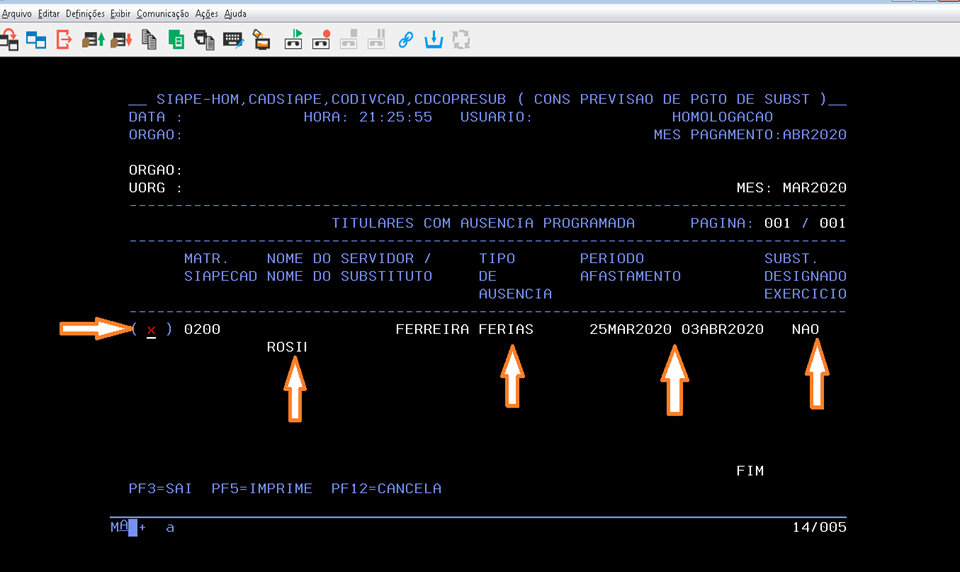
Task: Click NOME DO SERVIDOR column header
Action: [349, 259]
